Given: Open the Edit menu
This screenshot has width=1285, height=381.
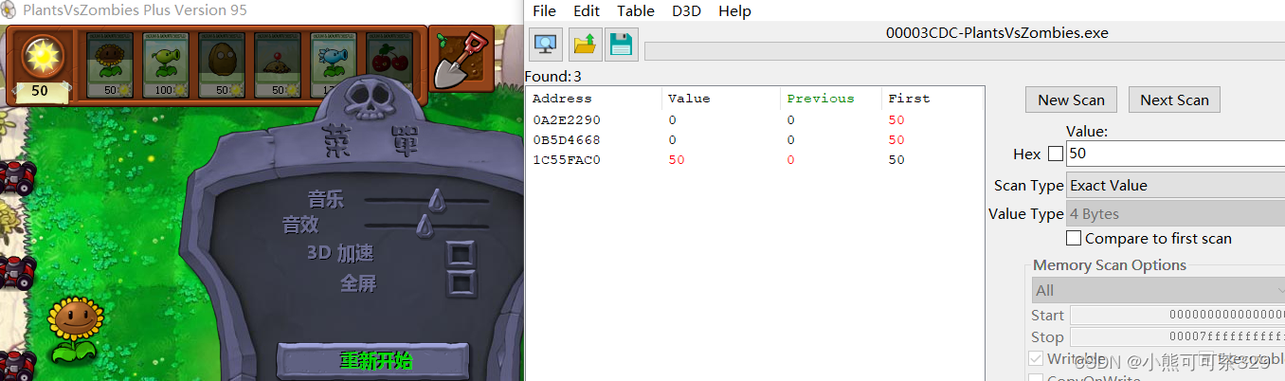Looking at the screenshot, I should click(587, 11).
